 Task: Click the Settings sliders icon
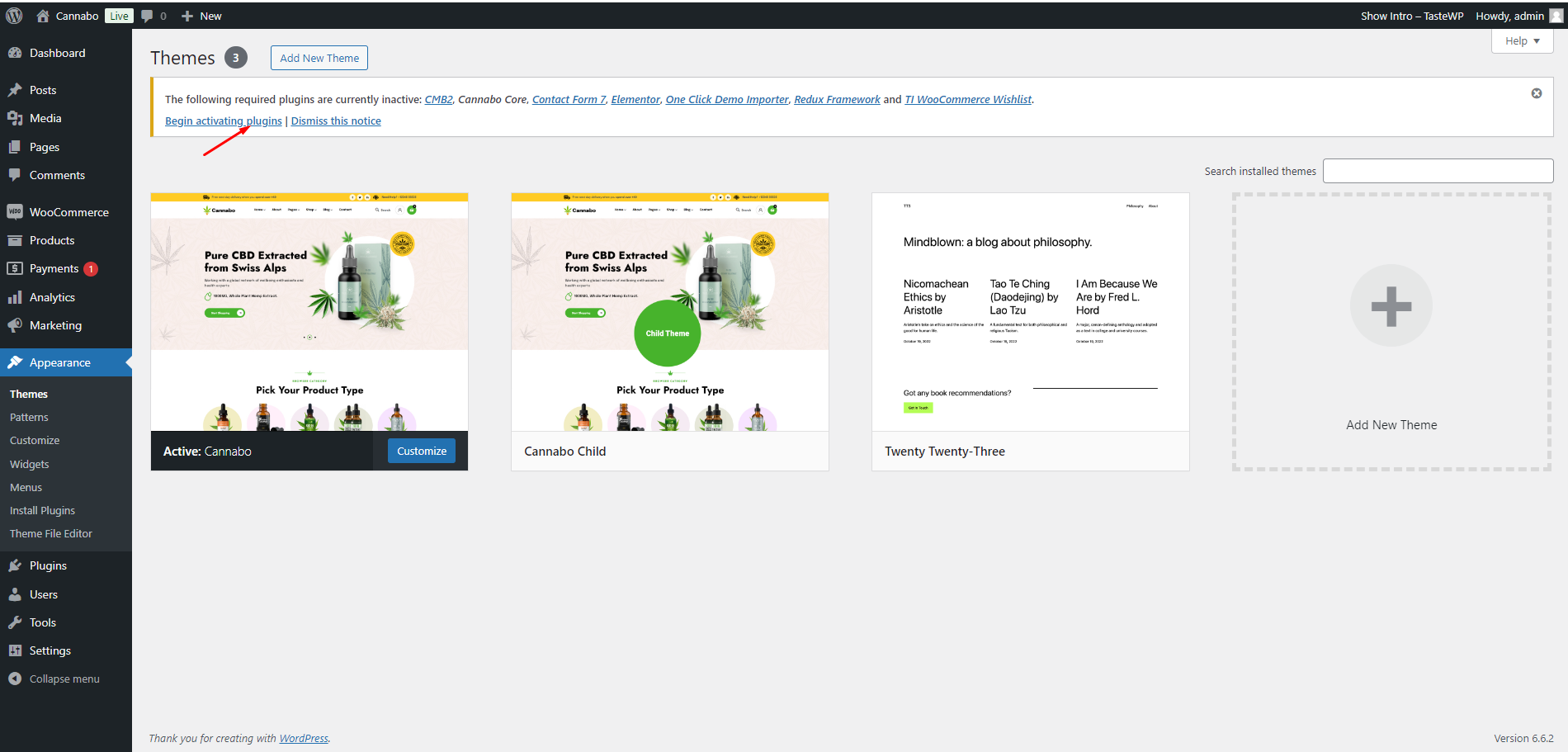[15, 650]
